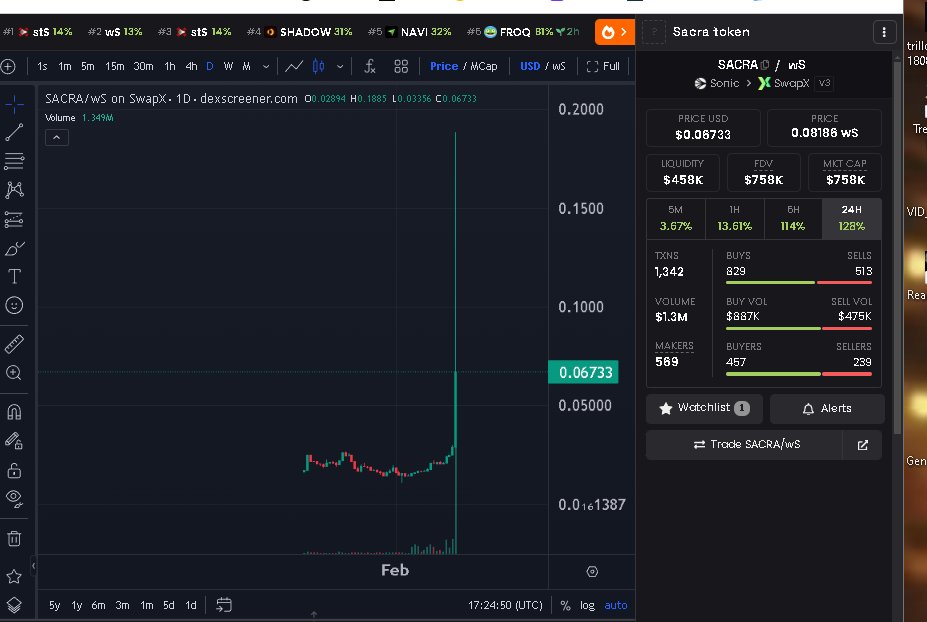
Task: Remove drawings with the trash icon
Action: click(14, 538)
